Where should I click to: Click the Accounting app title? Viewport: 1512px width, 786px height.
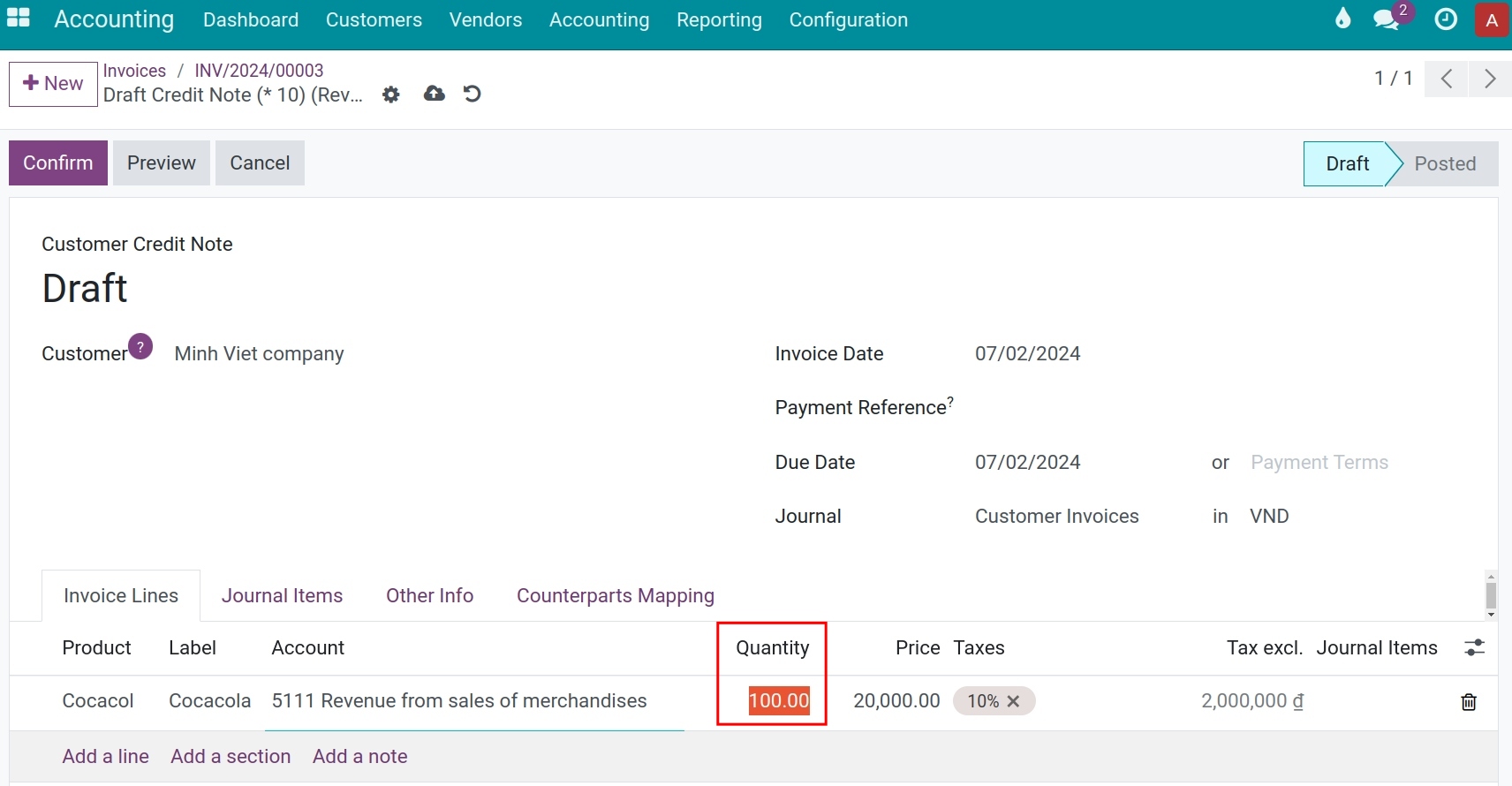pos(114,19)
